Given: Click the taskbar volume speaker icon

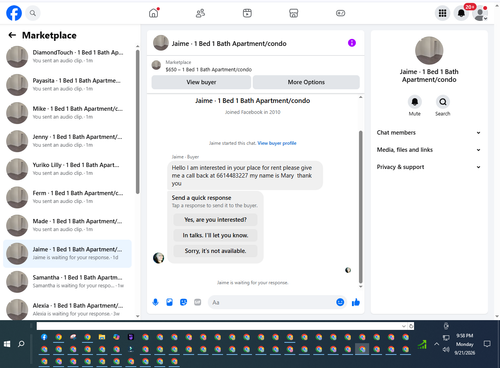Looking at the screenshot, I should tap(446, 349).
